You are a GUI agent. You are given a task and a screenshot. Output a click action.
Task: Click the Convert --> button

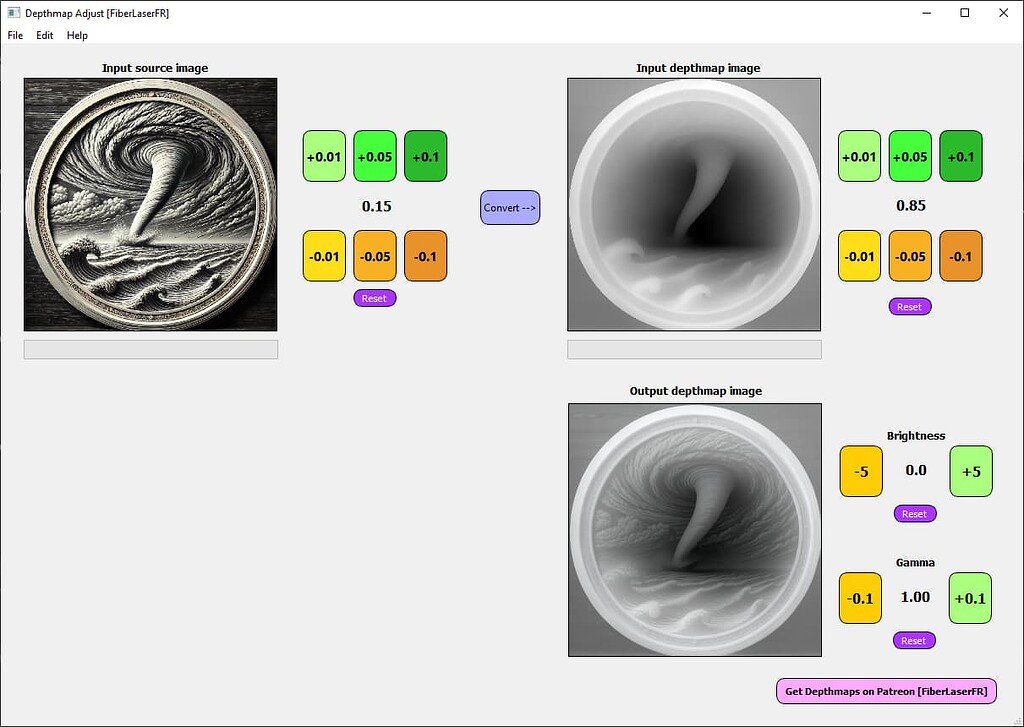[510, 207]
